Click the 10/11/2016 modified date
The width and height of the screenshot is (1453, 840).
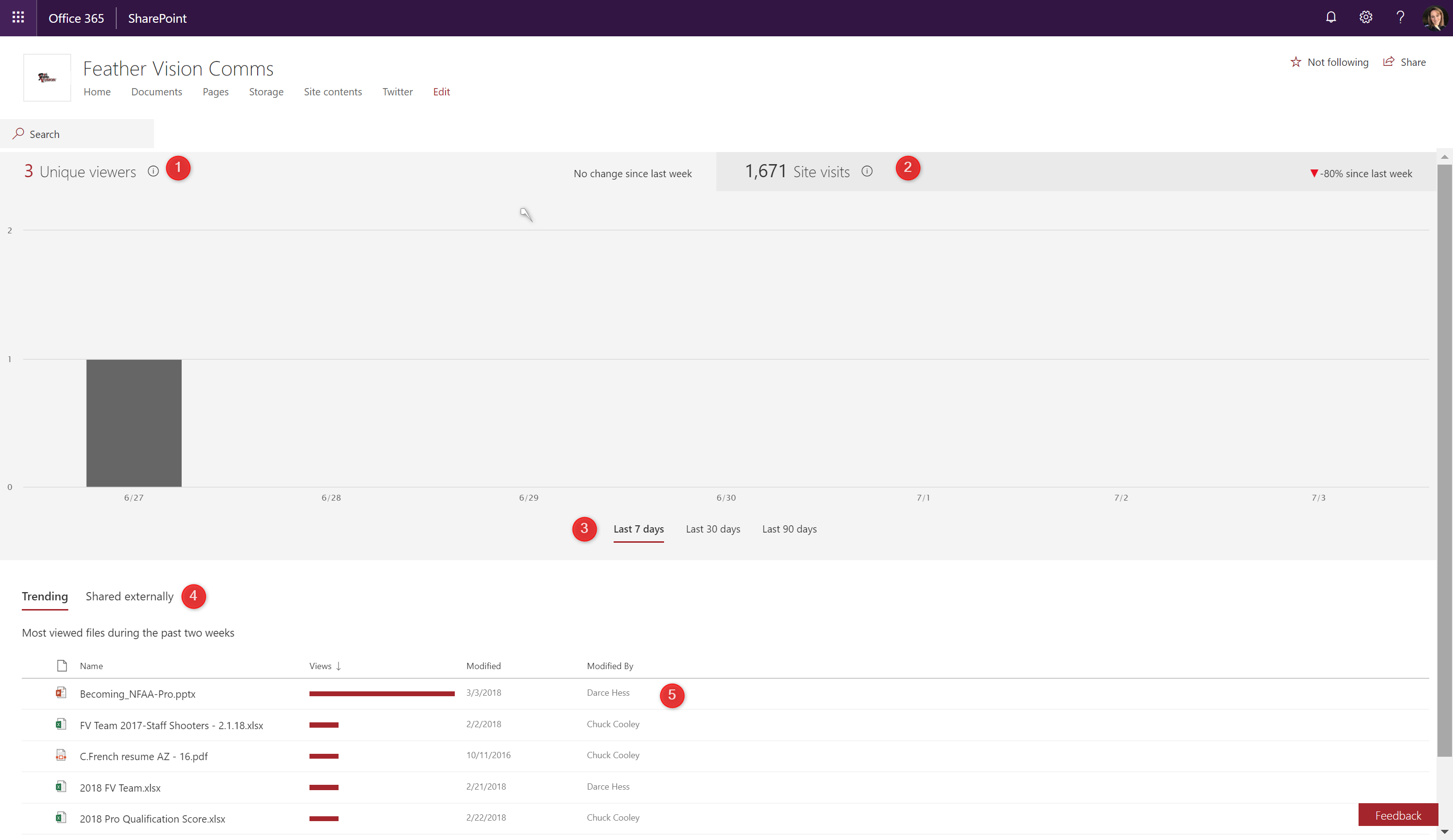pyautogui.click(x=488, y=755)
